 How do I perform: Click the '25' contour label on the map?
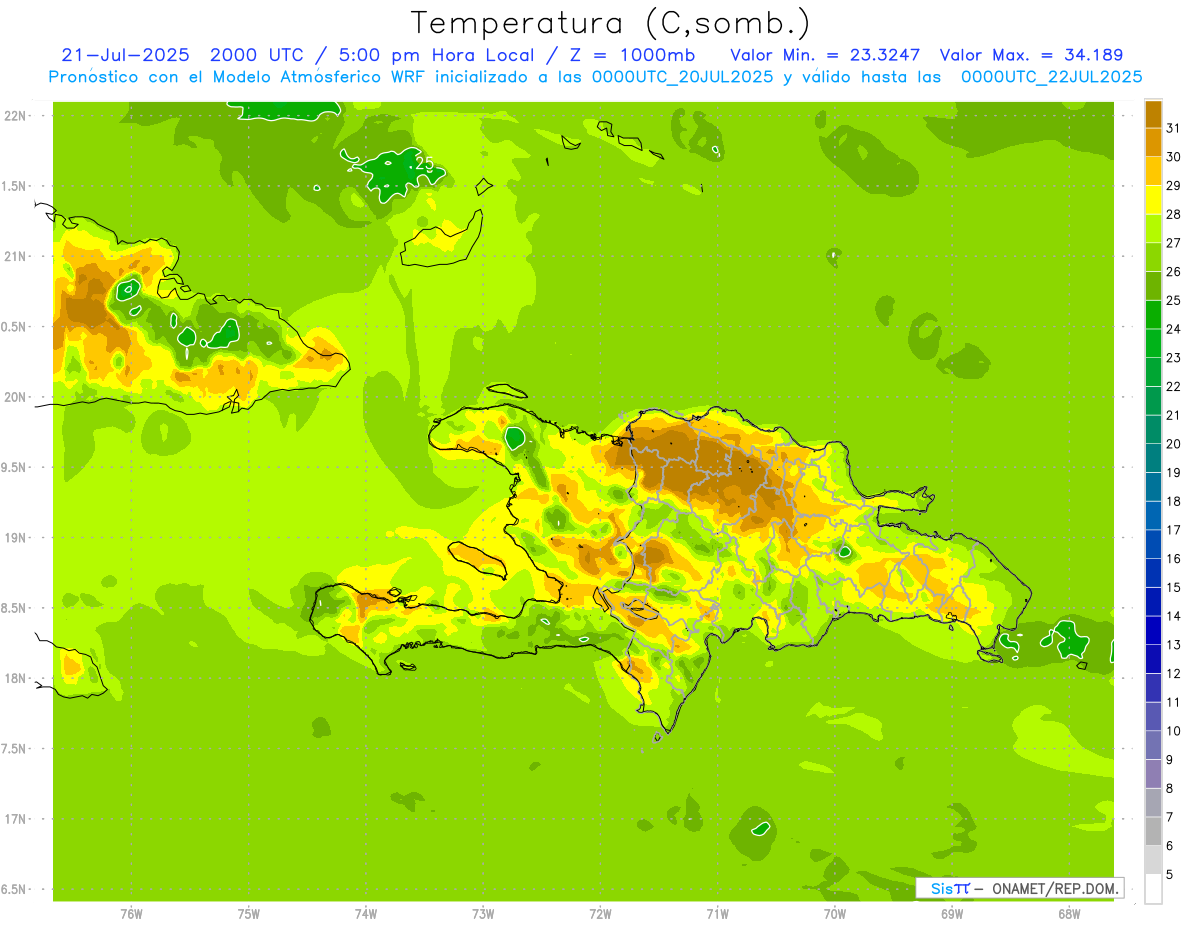pyautogui.click(x=424, y=163)
